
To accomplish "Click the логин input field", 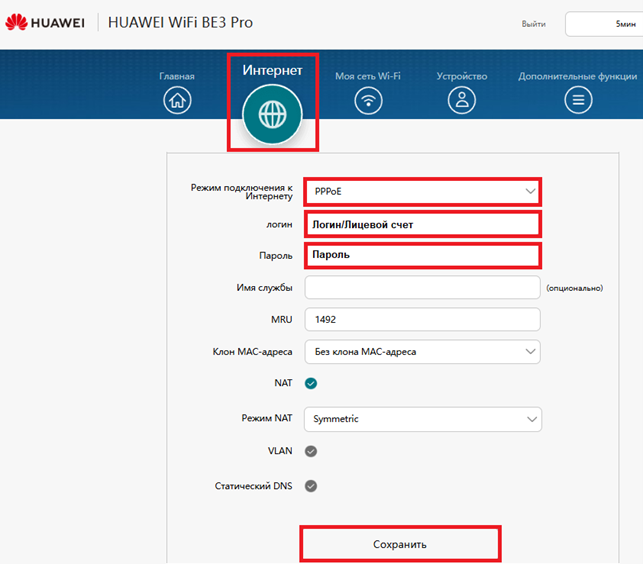I will click(423, 225).
